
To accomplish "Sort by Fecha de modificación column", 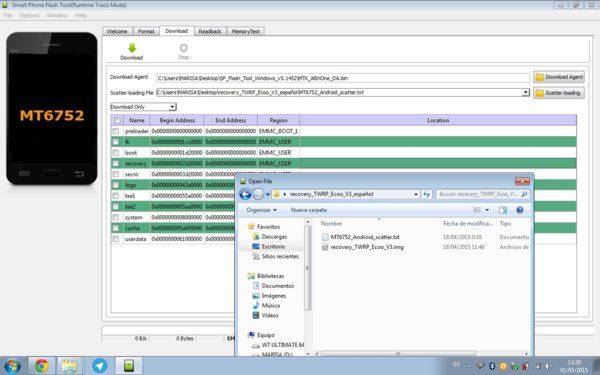I will [468, 223].
